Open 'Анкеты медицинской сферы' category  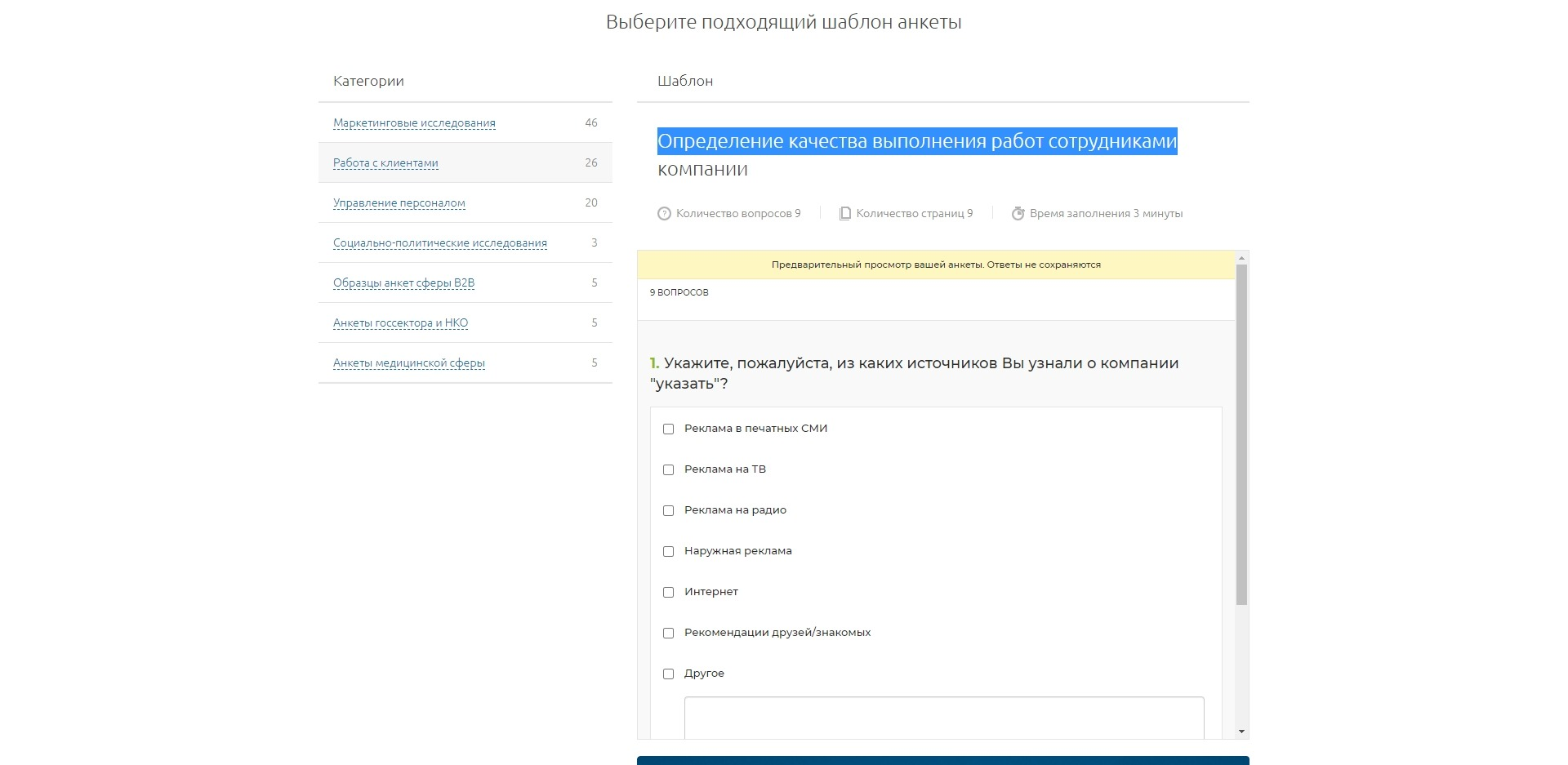(409, 363)
